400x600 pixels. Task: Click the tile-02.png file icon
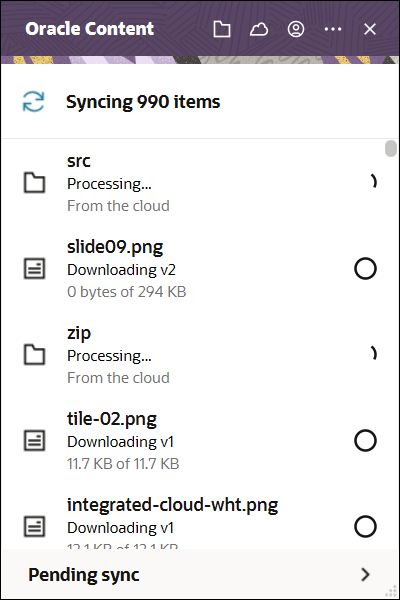34,440
